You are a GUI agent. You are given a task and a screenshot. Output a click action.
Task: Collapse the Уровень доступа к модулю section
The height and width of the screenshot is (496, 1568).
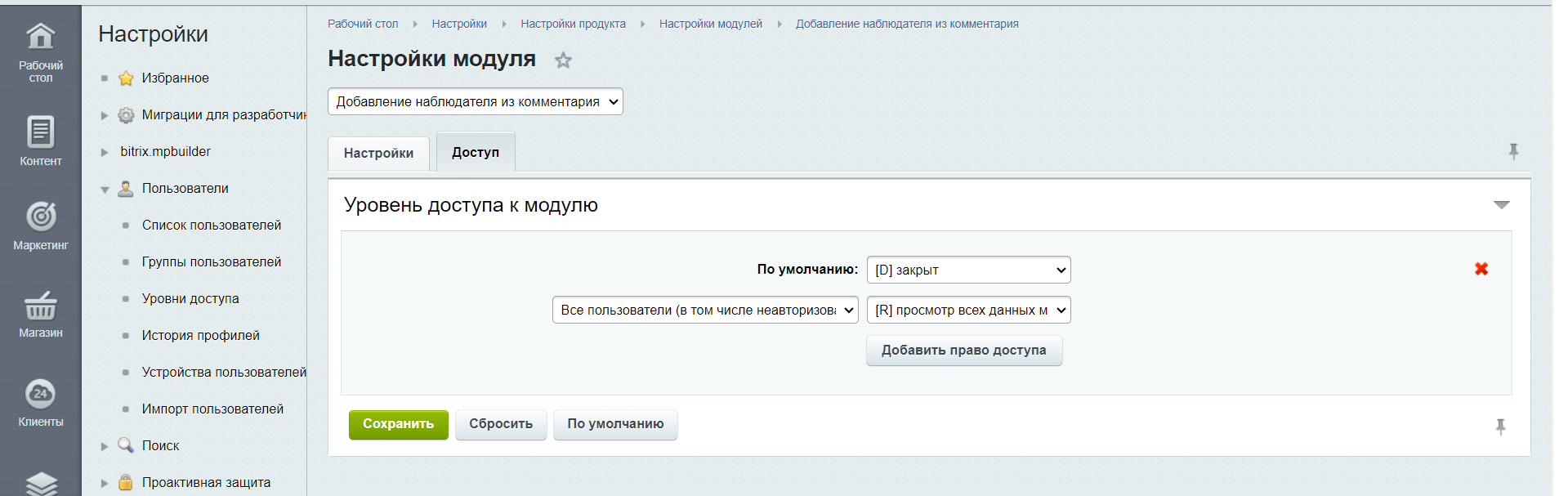click(1501, 205)
